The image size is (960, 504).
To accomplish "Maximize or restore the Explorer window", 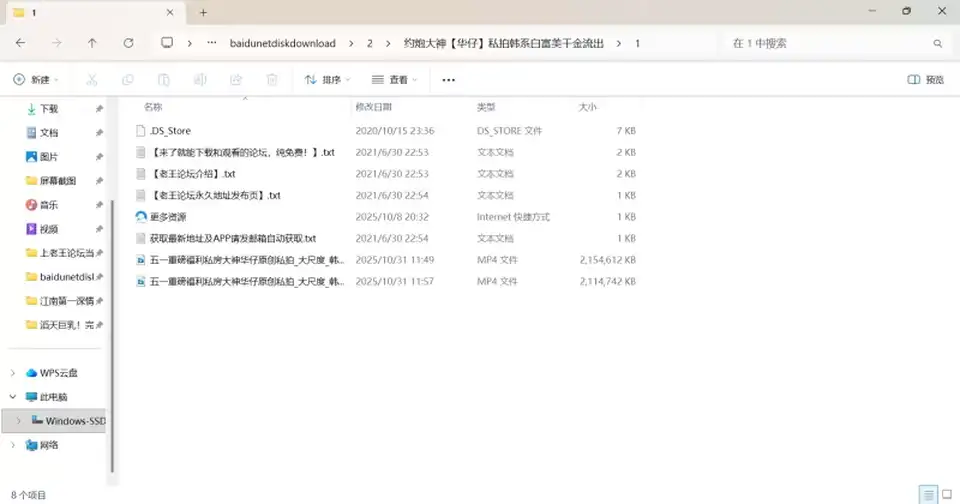I will [x=907, y=11].
